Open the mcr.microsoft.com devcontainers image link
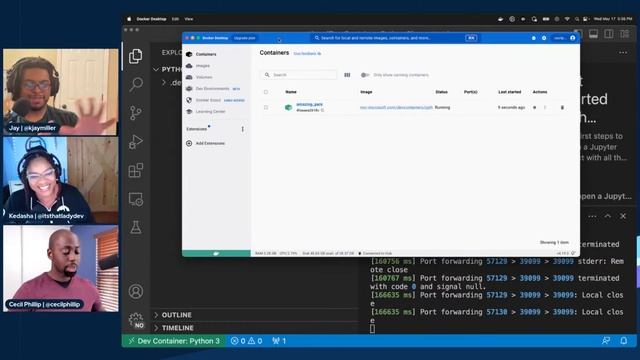Screen dimensions: 640x360 [396, 108]
